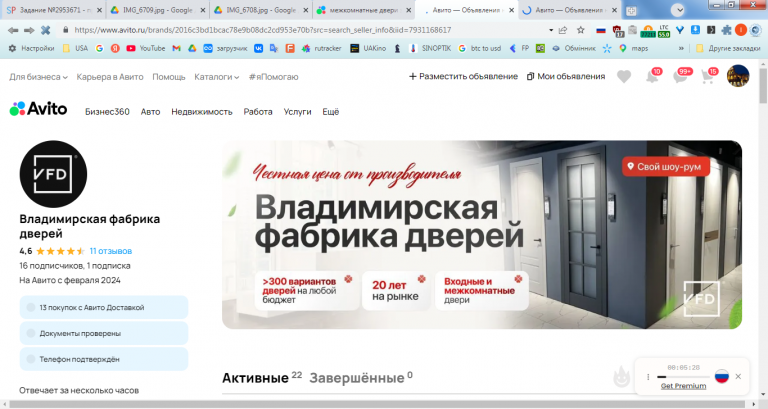Image resolution: width=768 pixels, height=409 pixels.
Task: Click the Свой шоу-рум badge
Action: (x=666, y=167)
